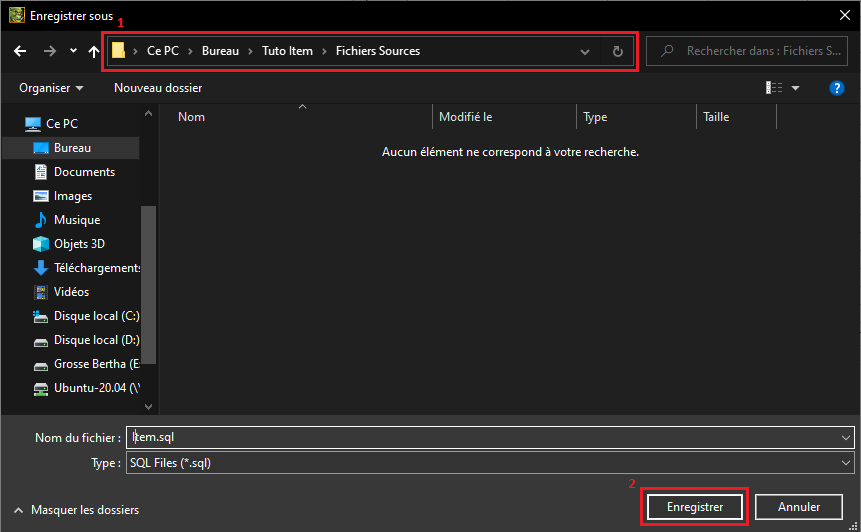Click the Images picture icon

click(x=41, y=196)
